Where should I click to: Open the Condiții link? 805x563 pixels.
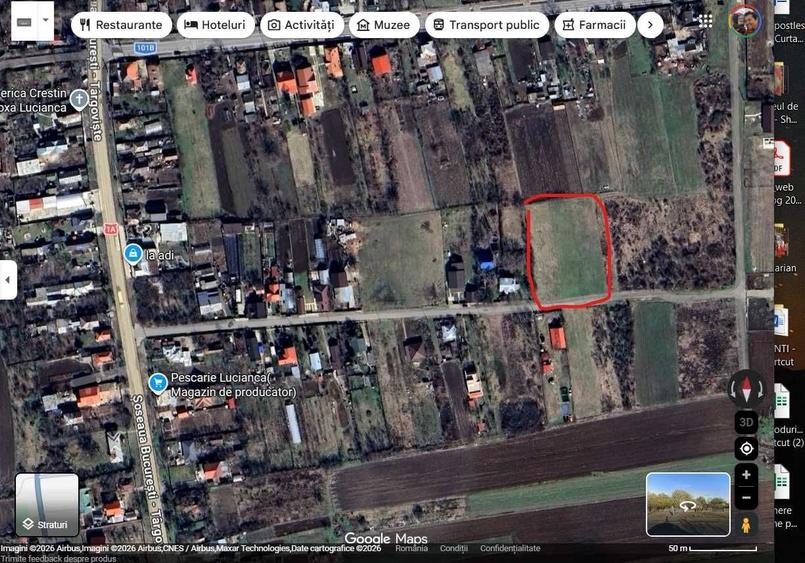(x=453, y=548)
